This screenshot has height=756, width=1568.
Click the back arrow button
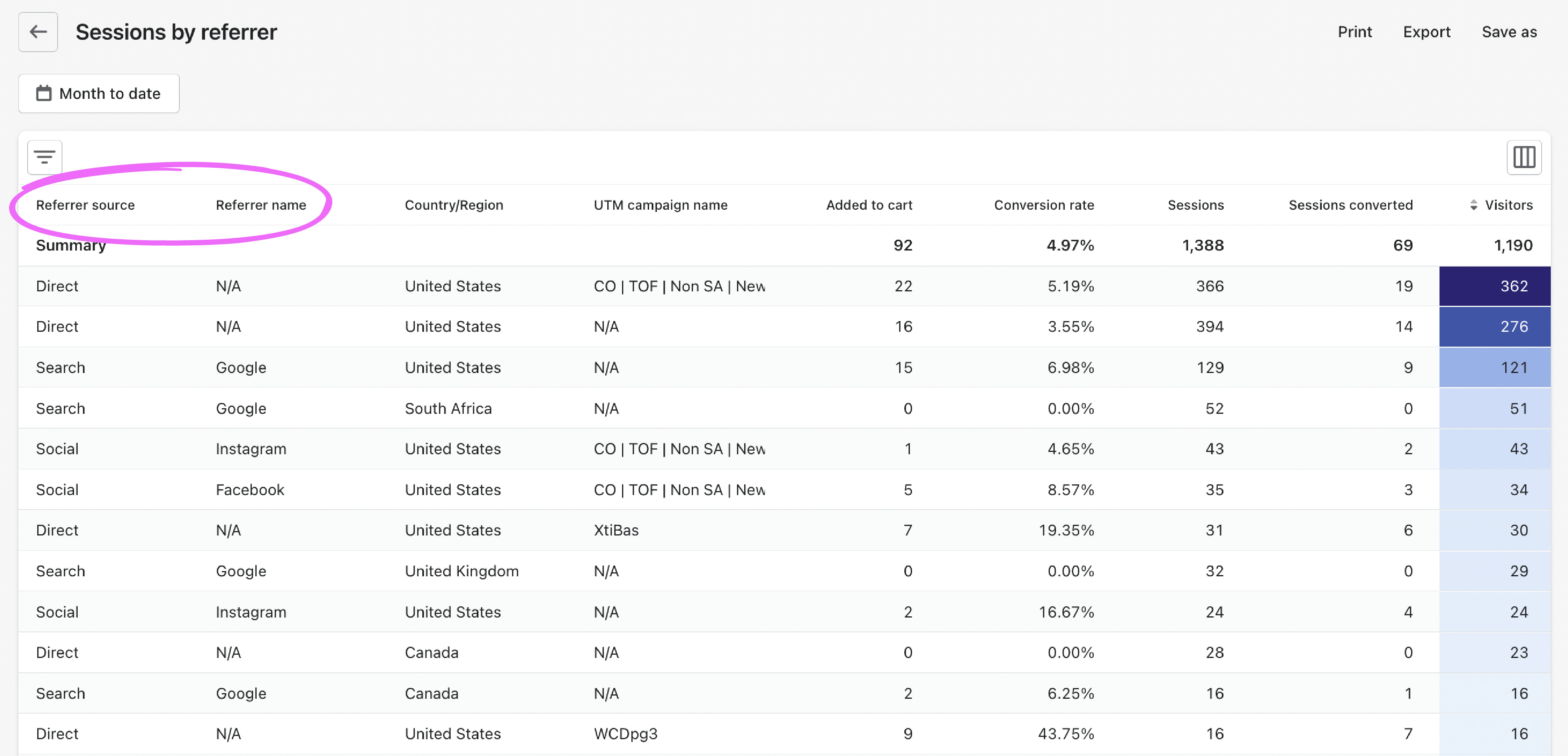38,32
